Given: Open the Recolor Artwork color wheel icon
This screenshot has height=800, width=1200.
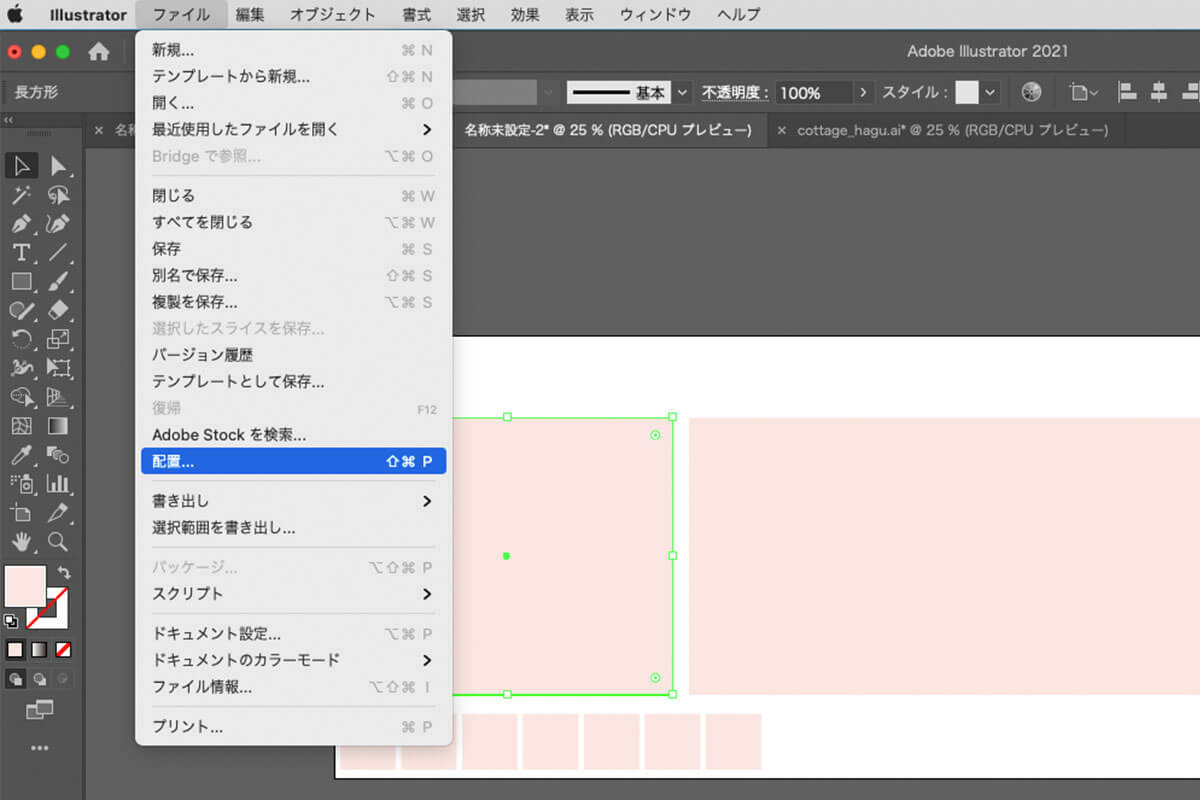Looking at the screenshot, I should 1031,92.
